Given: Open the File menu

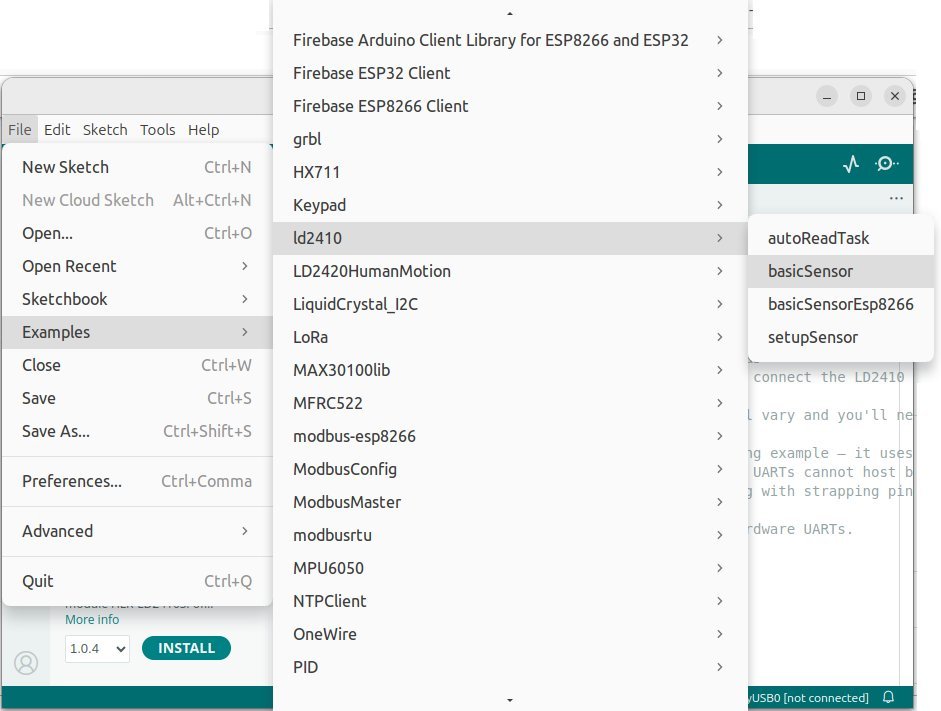Looking at the screenshot, I should pyautogui.click(x=20, y=130).
